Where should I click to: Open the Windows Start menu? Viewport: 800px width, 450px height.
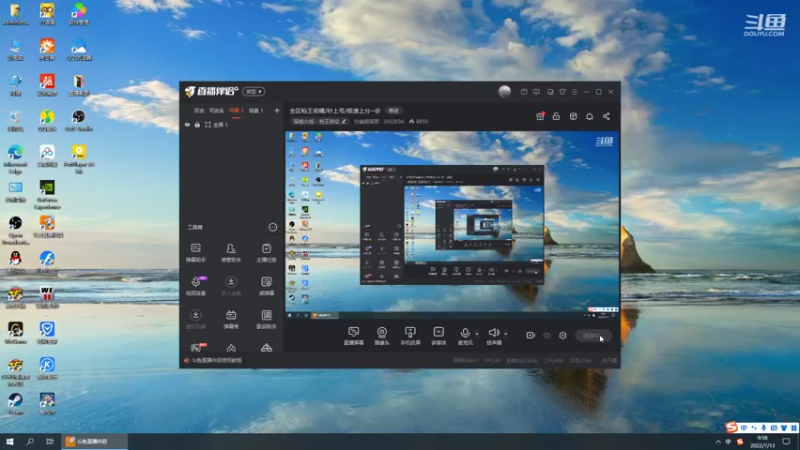[x=10, y=441]
